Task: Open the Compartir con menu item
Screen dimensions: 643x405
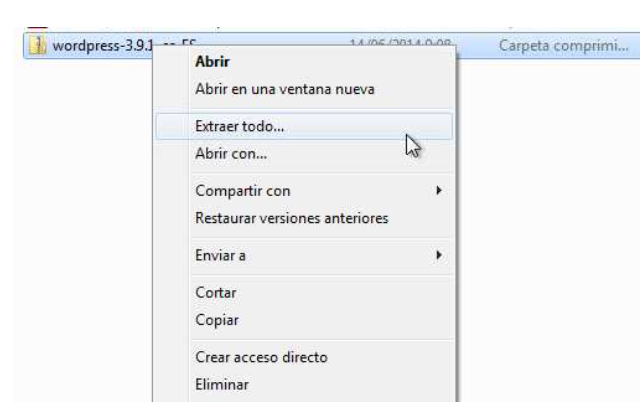Action: coord(243,191)
